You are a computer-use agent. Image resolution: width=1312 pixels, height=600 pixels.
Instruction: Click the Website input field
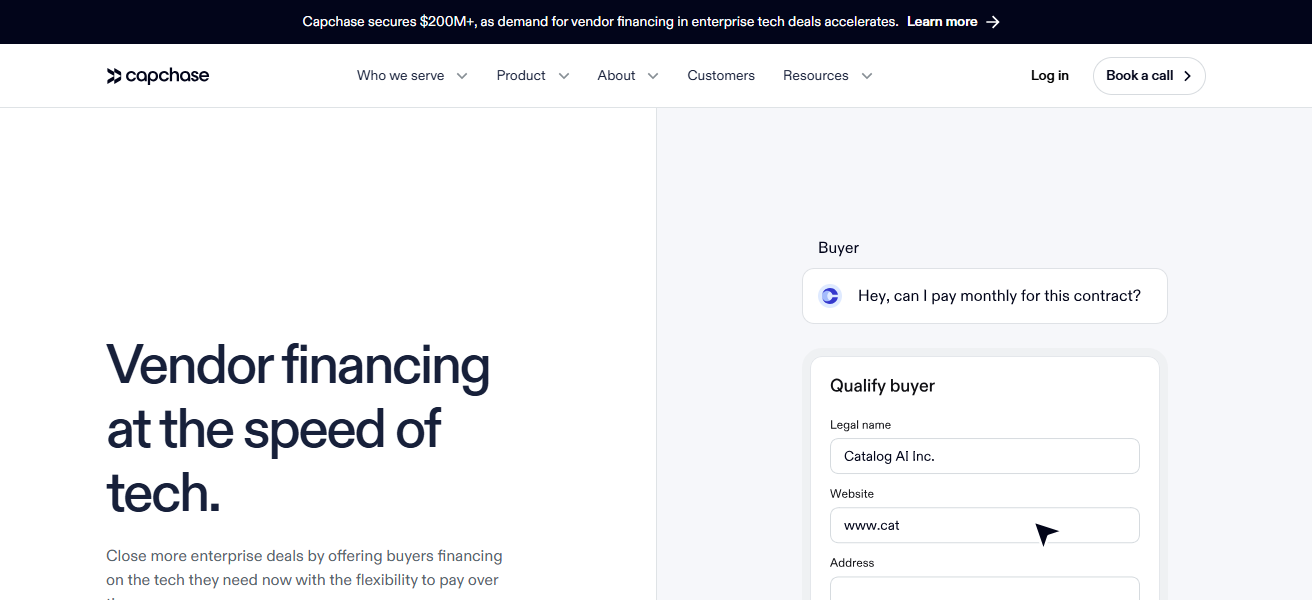point(985,525)
